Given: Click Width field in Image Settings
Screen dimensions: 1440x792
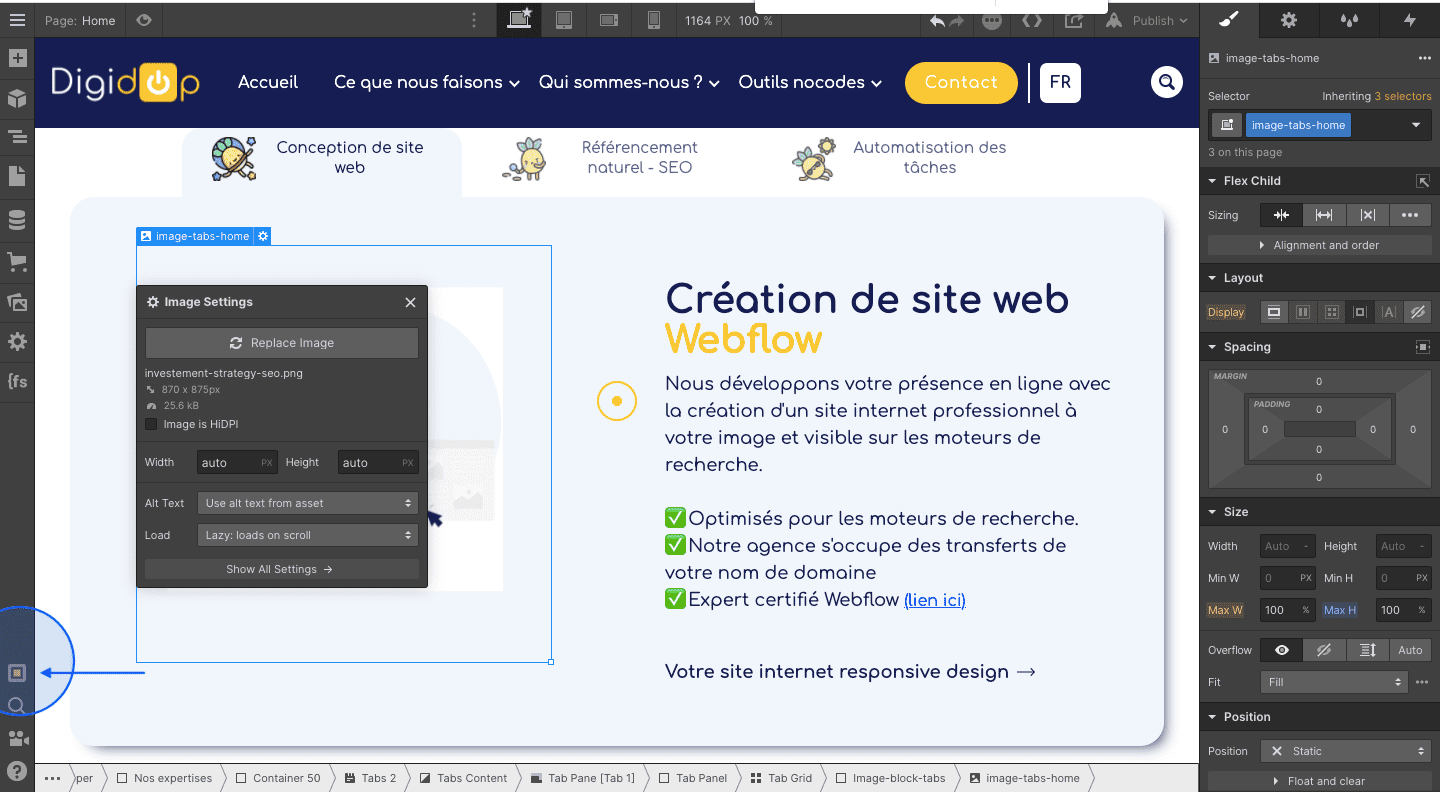Looking at the screenshot, I should click(237, 463).
